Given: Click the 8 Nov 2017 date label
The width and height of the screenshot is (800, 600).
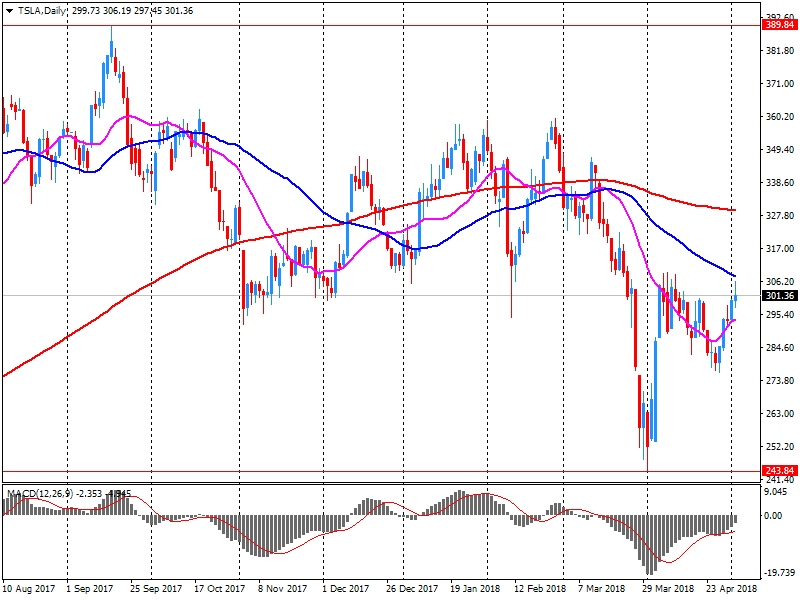Looking at the screenshot, I should coord(281,589).
